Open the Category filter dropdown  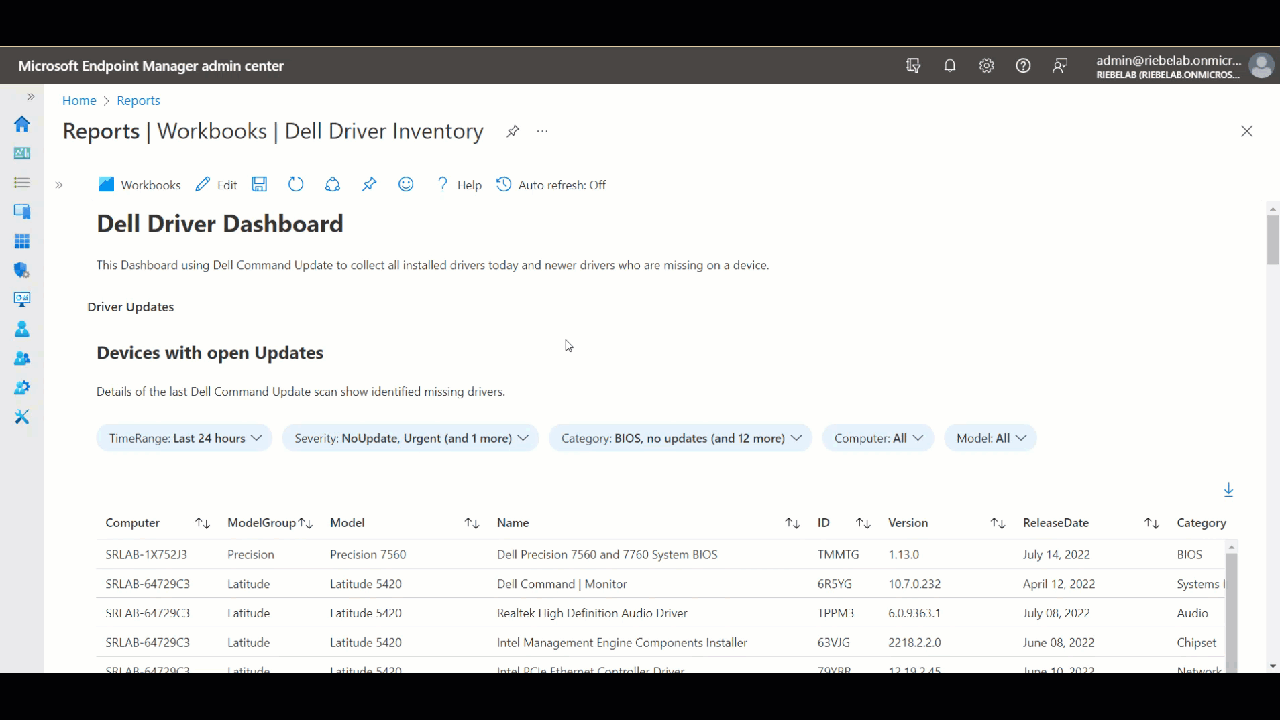click(x=680, y=438)
